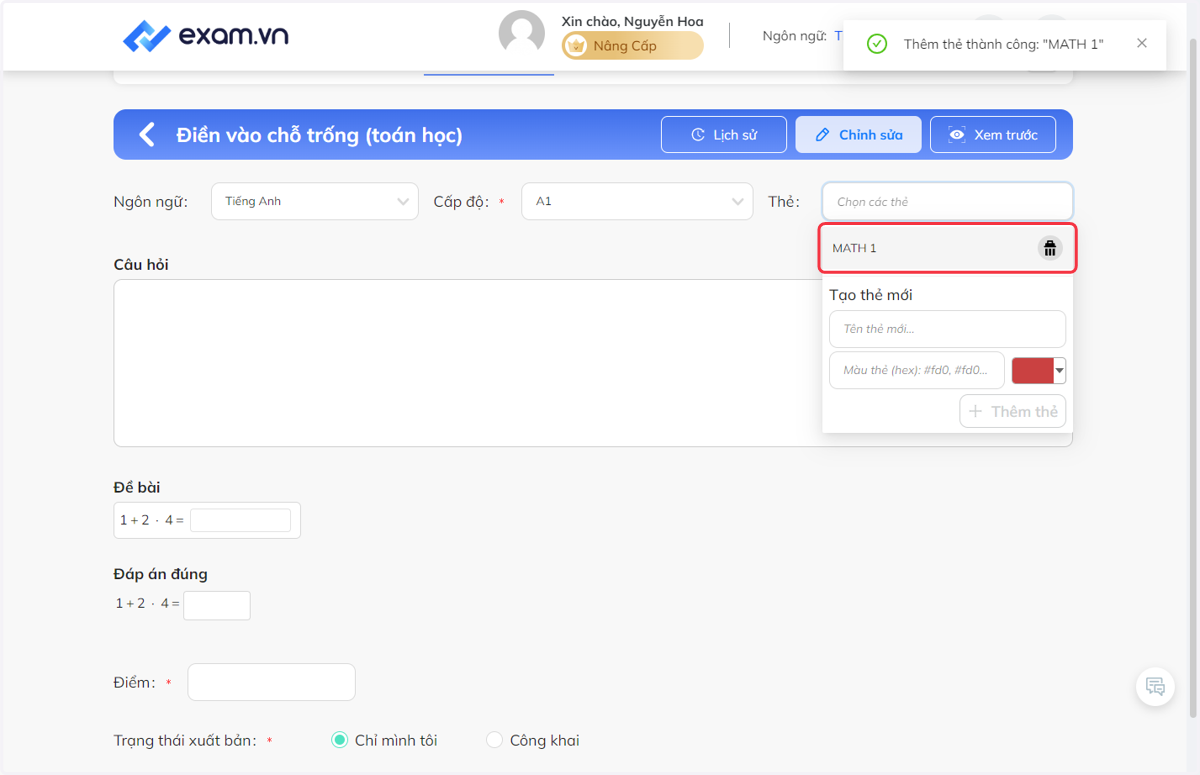The image size is (1200, 775).
Task: Click the exam.vn logo
Action: pyautogui.click(x=206, y=36)
